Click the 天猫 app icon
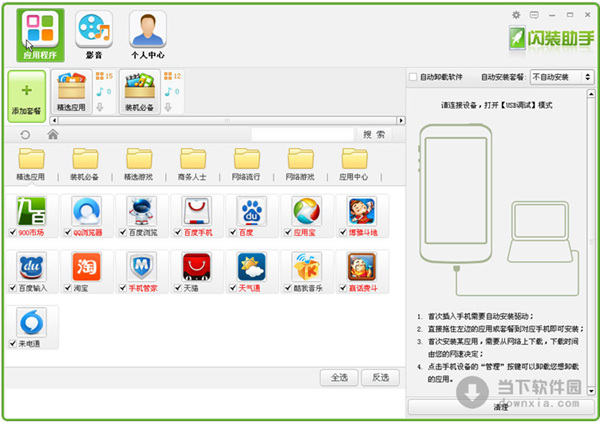The height and width of the screenshot is (422, 600). click(197, 266)
